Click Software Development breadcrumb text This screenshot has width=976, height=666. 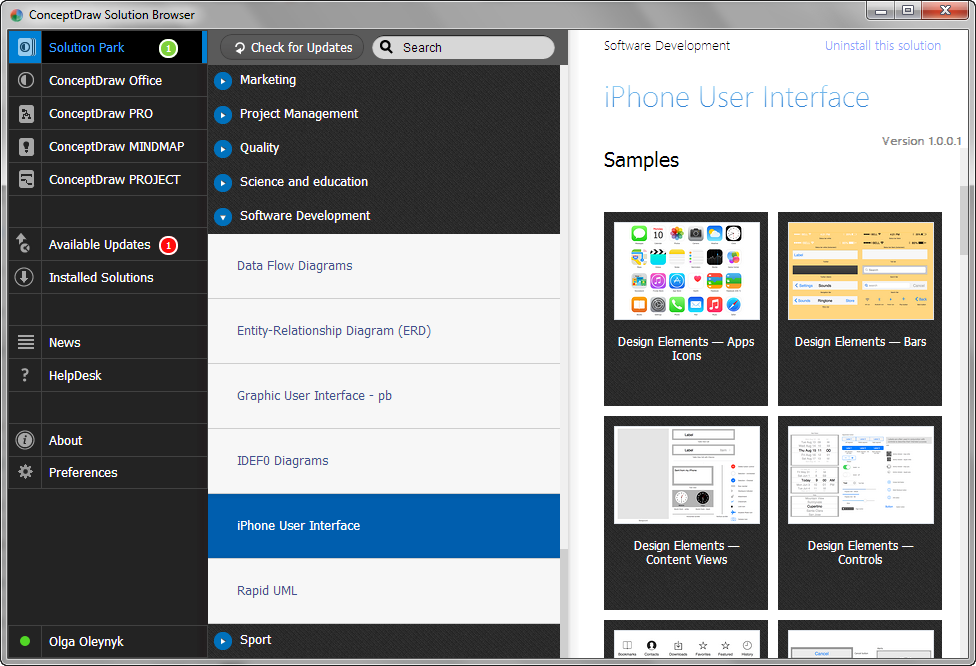pos(667,45)
